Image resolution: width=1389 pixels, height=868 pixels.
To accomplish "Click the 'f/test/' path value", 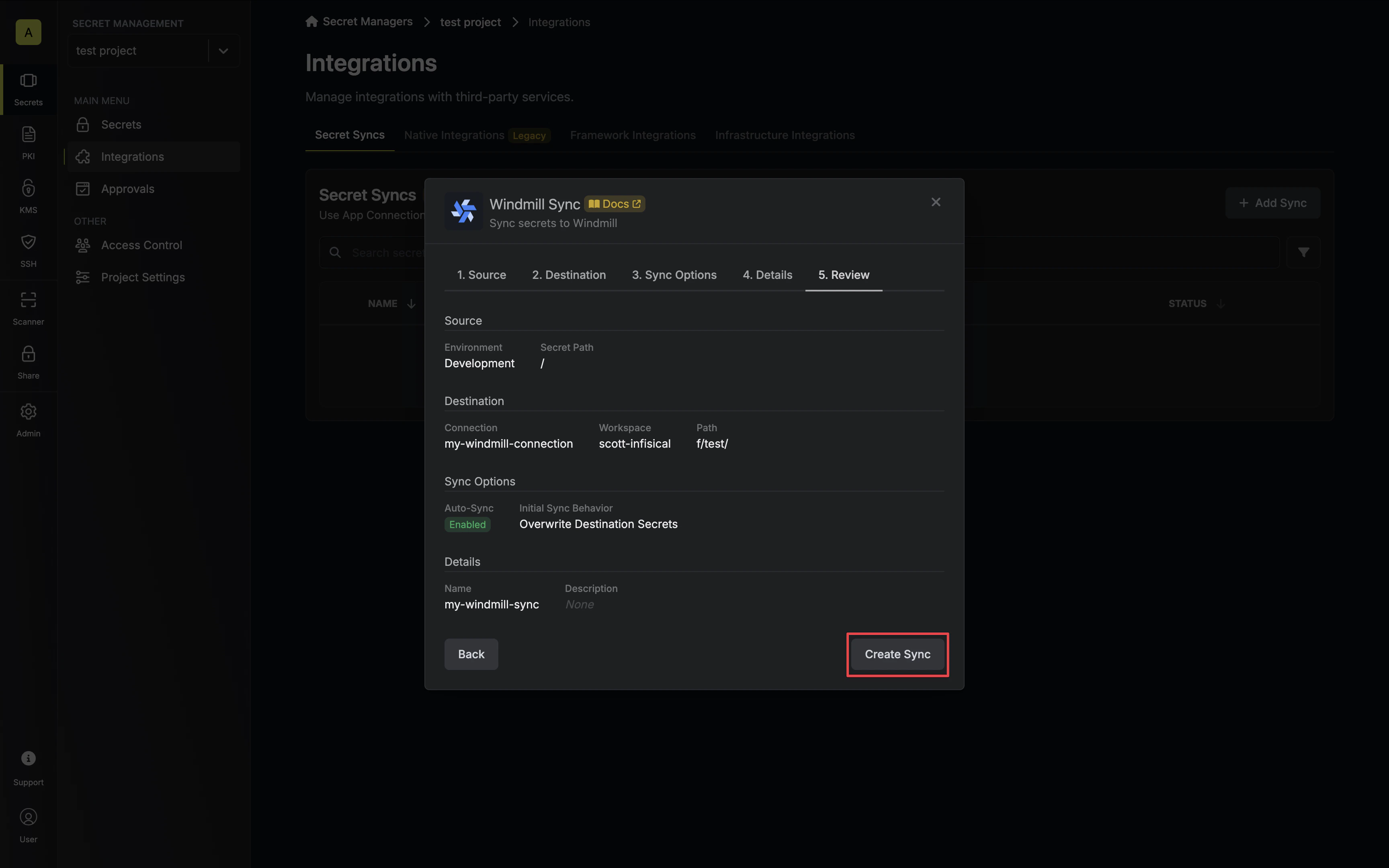I will point(712,444).
